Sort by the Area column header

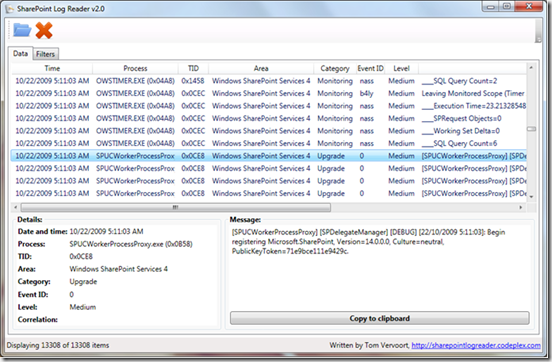coord(261,68)
